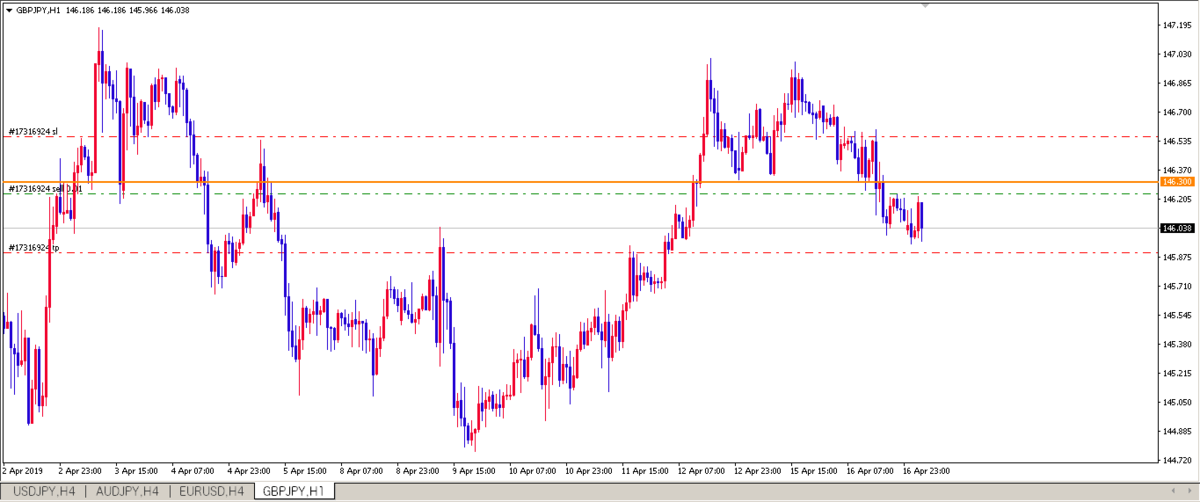Click the 146.205 price scale value

click(1176, 200)
